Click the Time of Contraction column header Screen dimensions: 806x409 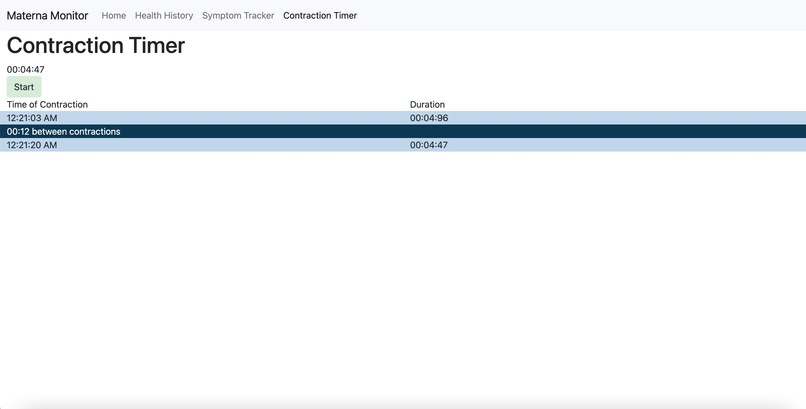coord(47,104)
